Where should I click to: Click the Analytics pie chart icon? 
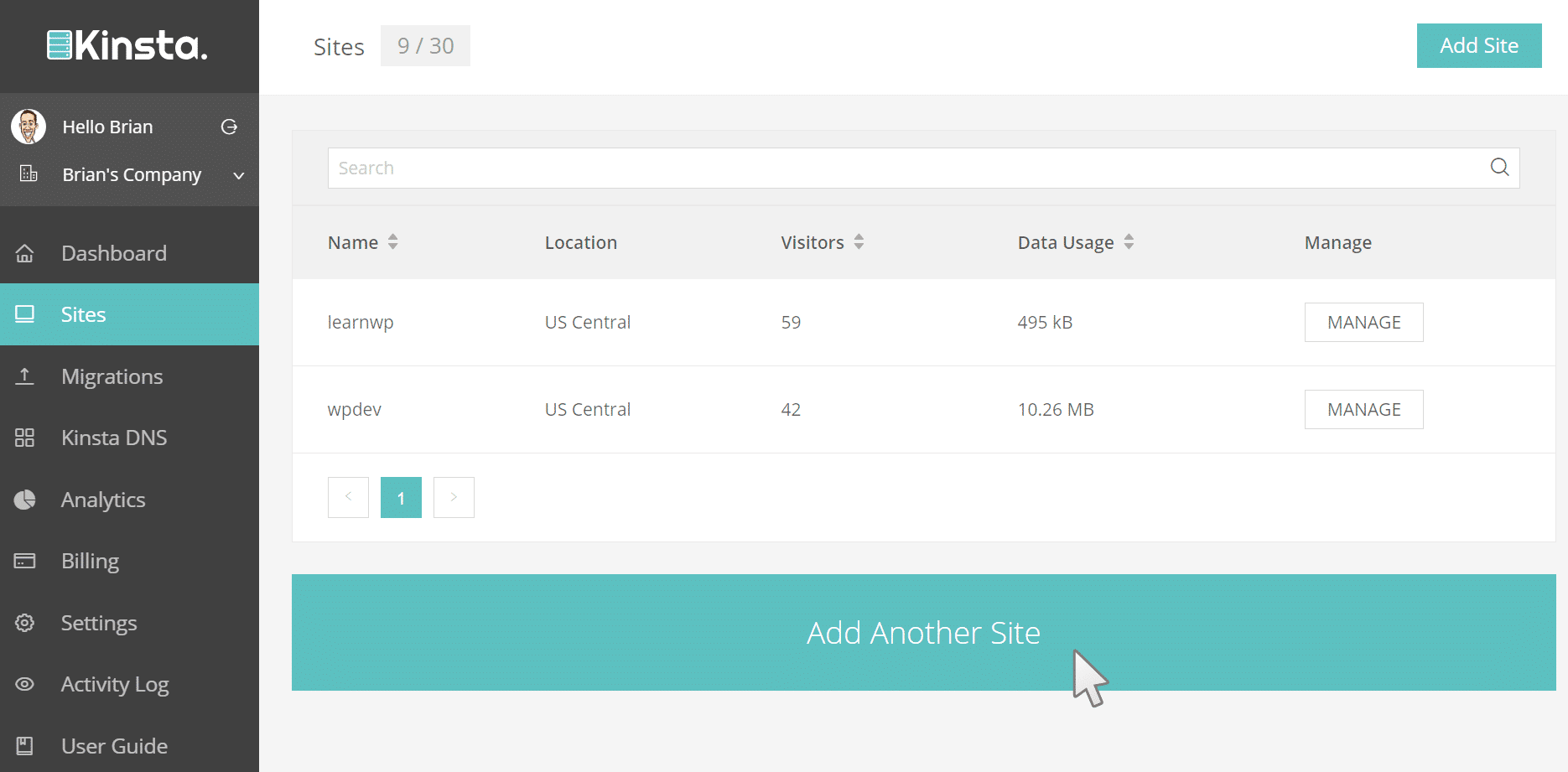[25, 500]
